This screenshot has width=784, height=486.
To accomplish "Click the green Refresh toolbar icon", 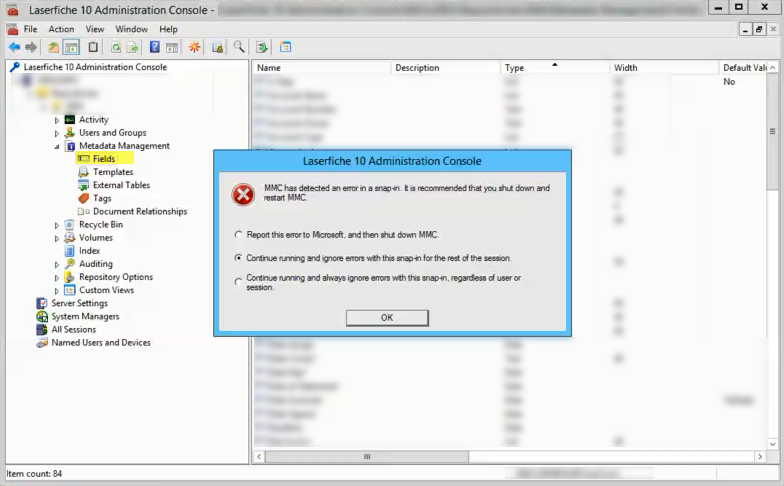I will pos(116,48).
